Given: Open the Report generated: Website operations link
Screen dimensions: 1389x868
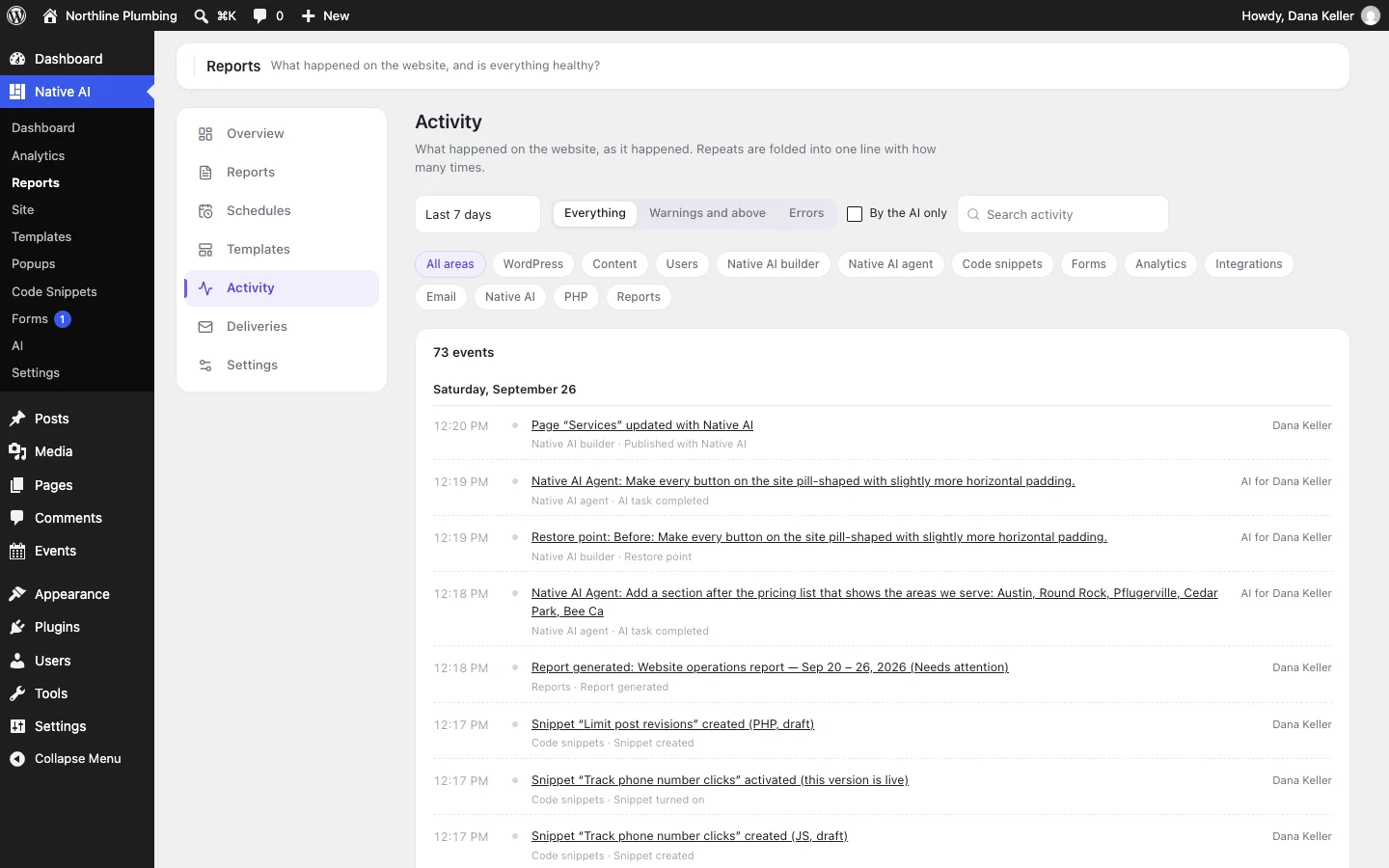Looking at the screenshot, I should click(770, 667).
